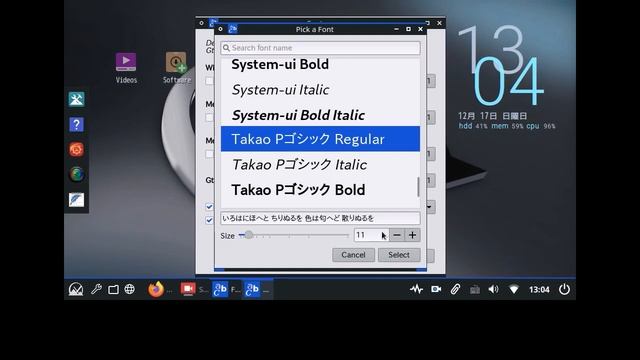Confirm font with the Select button
The height and width of the screenshot is (360, 640).
click(x=399, y=255)
